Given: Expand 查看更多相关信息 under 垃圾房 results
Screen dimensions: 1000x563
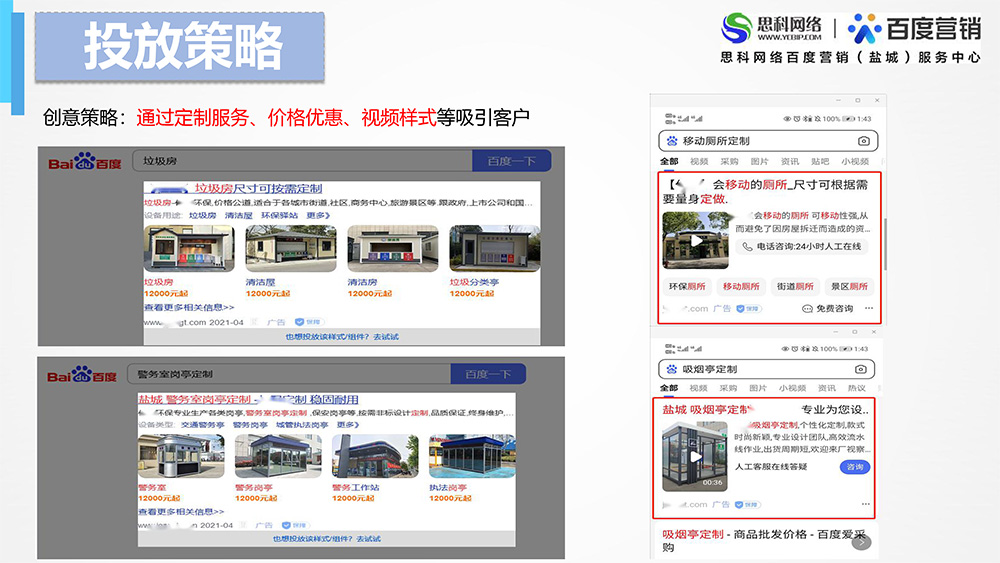Looking at the screenshot, I should point(189,308).
